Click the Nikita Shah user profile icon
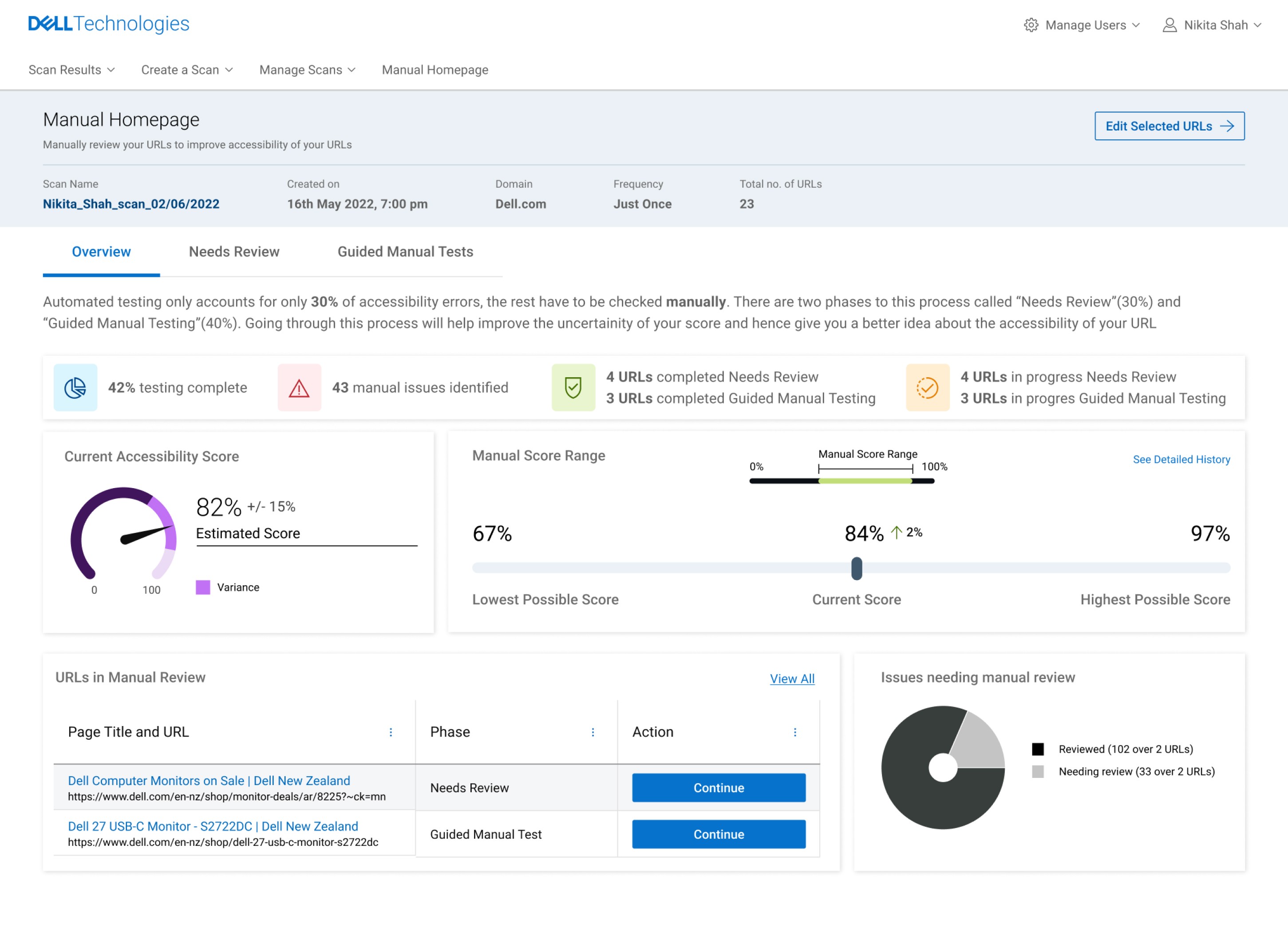 1169,25
